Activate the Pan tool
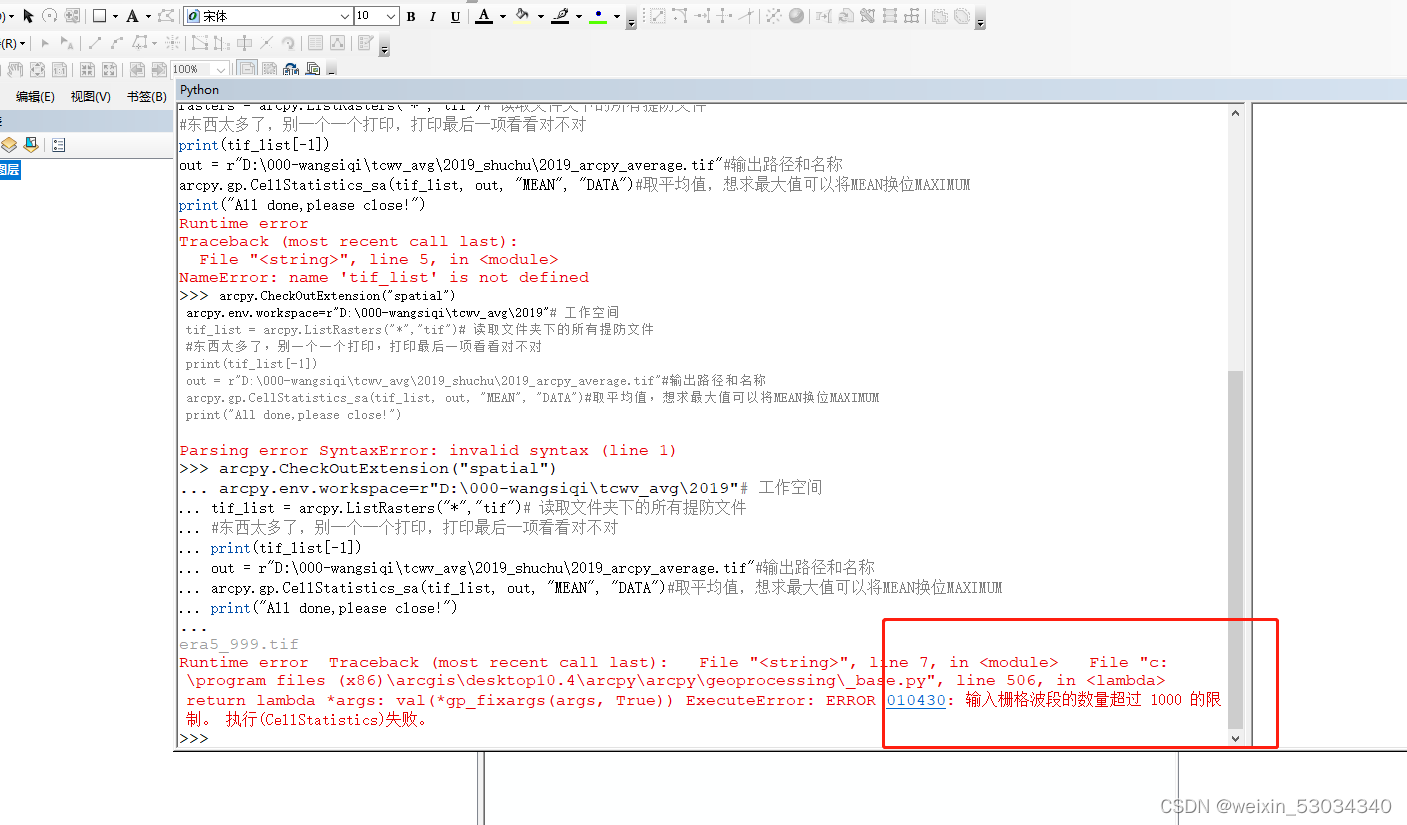Screen dimensions: 1407x825 click(x=15, y=68)
